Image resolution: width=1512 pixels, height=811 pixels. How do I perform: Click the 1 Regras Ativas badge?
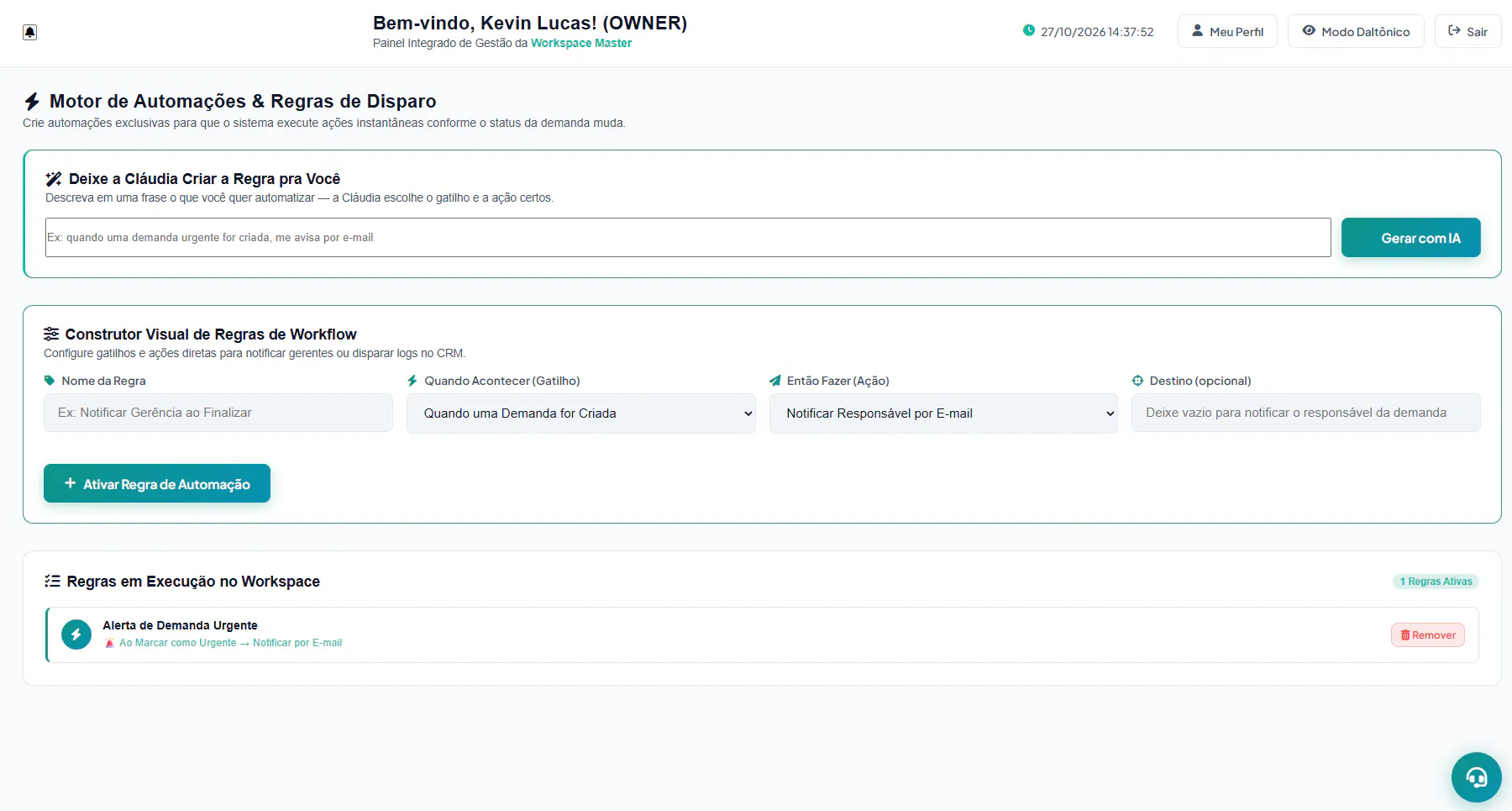pyautogui.click(x=1436, y=582)
